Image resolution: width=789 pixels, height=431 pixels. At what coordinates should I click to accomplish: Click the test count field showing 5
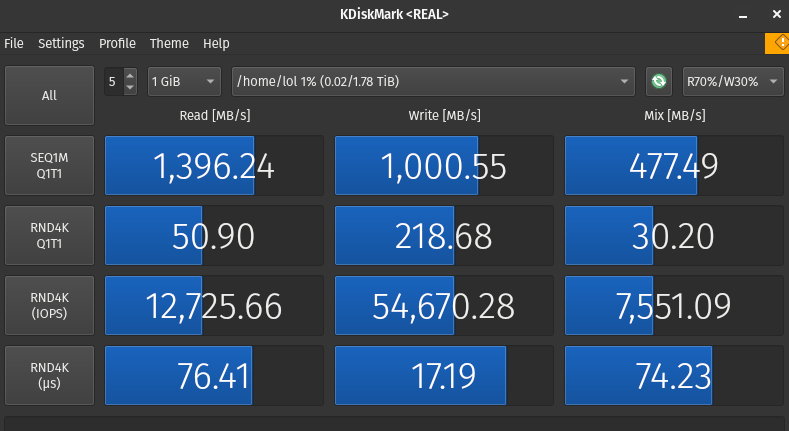[x=113, y=81]
